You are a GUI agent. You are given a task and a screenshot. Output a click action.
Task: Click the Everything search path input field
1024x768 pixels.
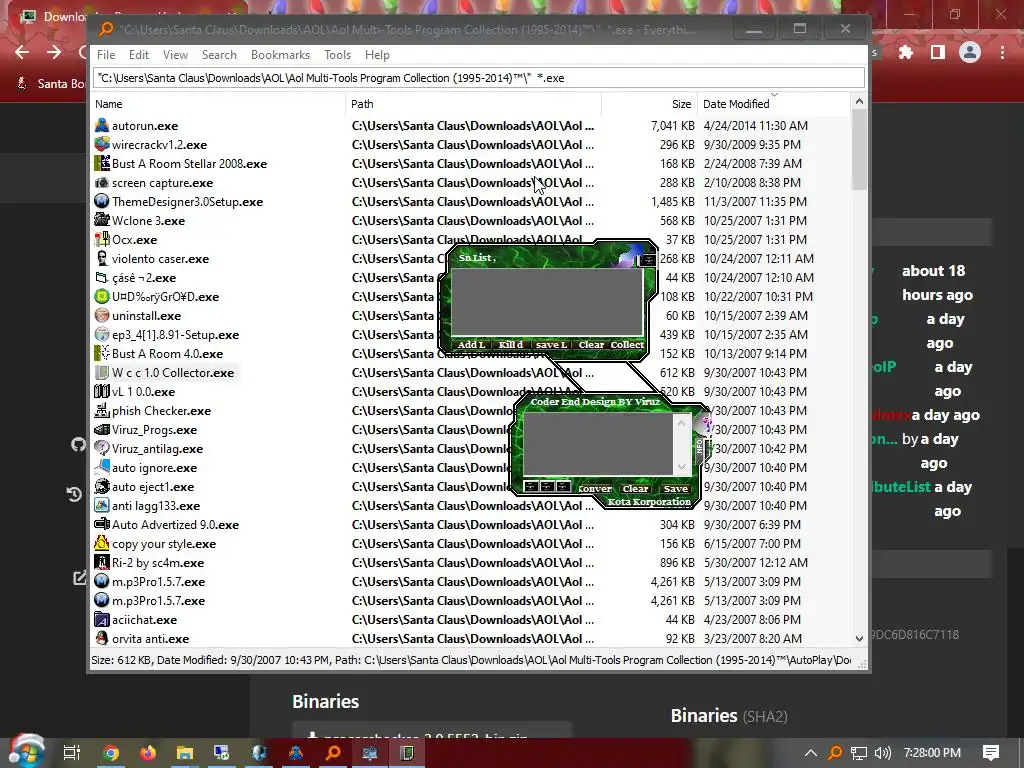pos(479,78)
